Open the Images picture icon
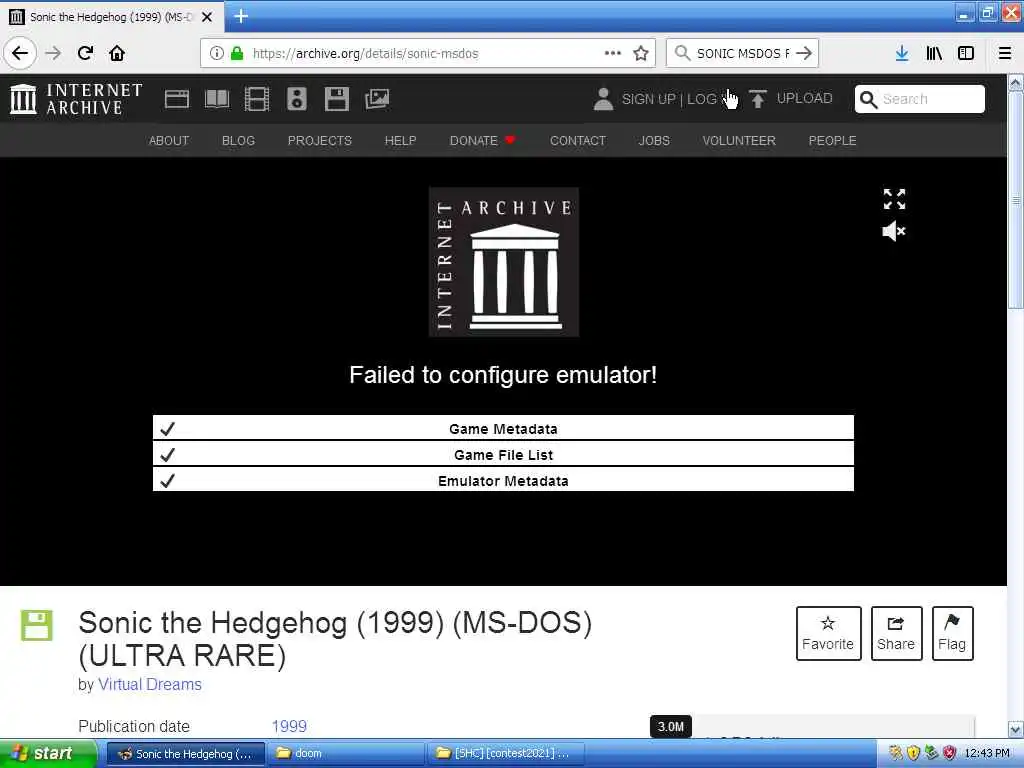Image resolution: width=1024 pixels, height=768 pixels. click(x=377, y=99)
